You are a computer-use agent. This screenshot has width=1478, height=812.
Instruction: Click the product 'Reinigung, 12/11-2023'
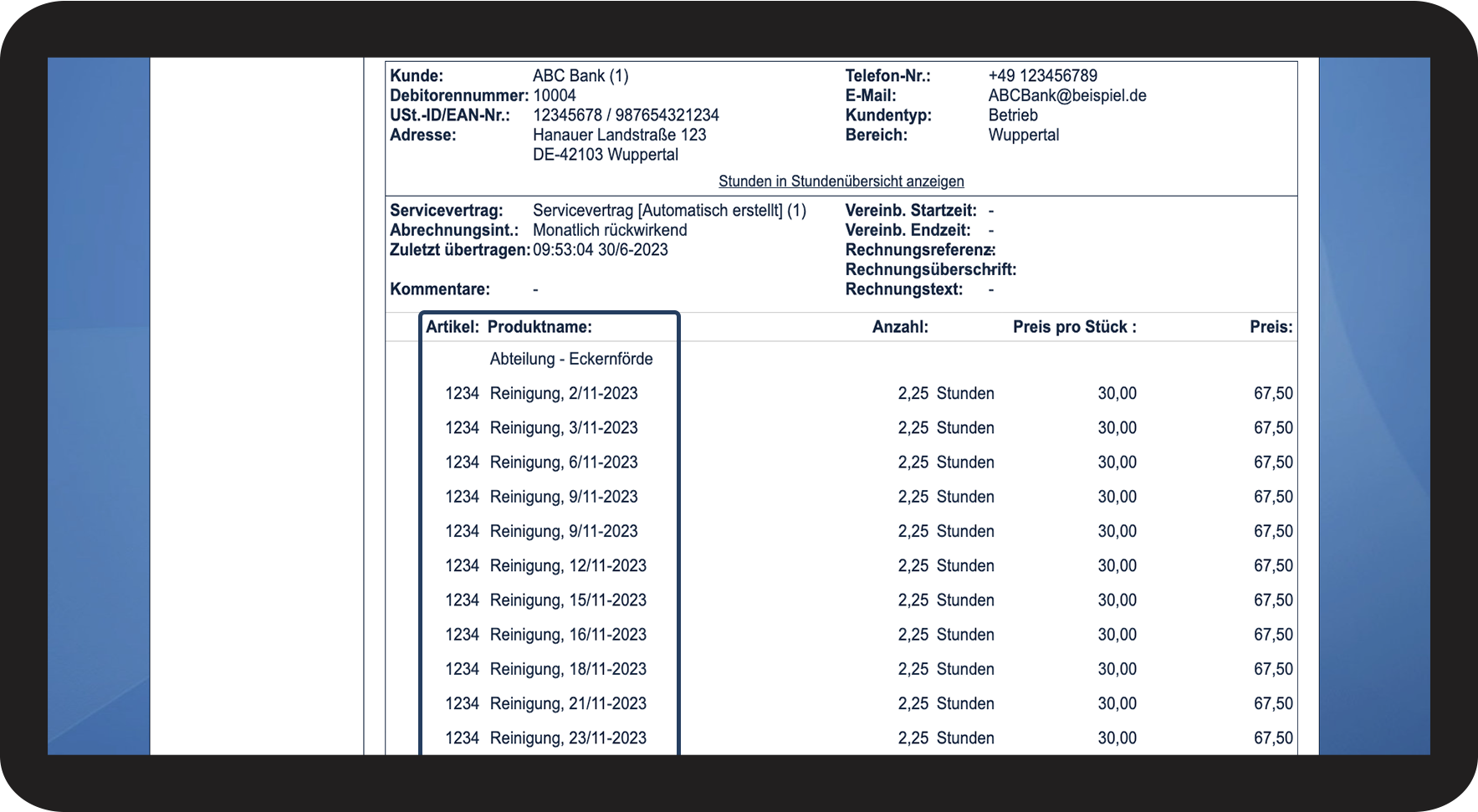(568, 566)
